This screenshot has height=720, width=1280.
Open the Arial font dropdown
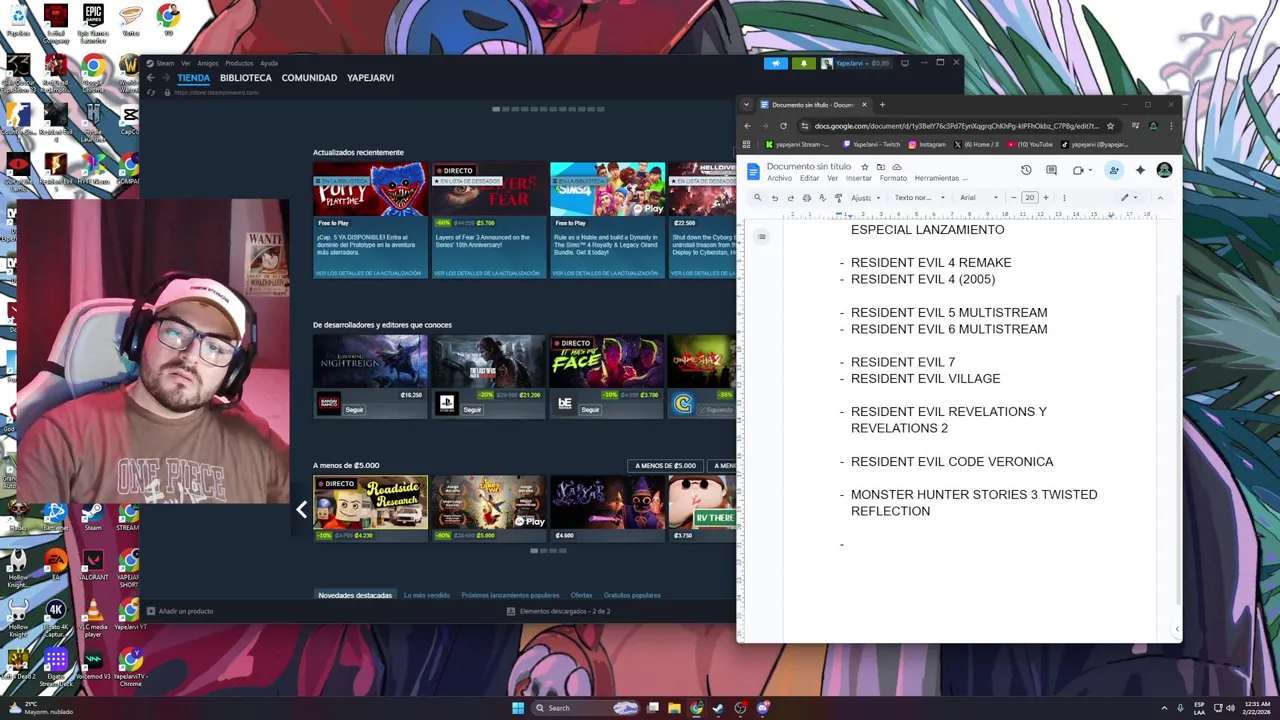(x=979, y=198)
